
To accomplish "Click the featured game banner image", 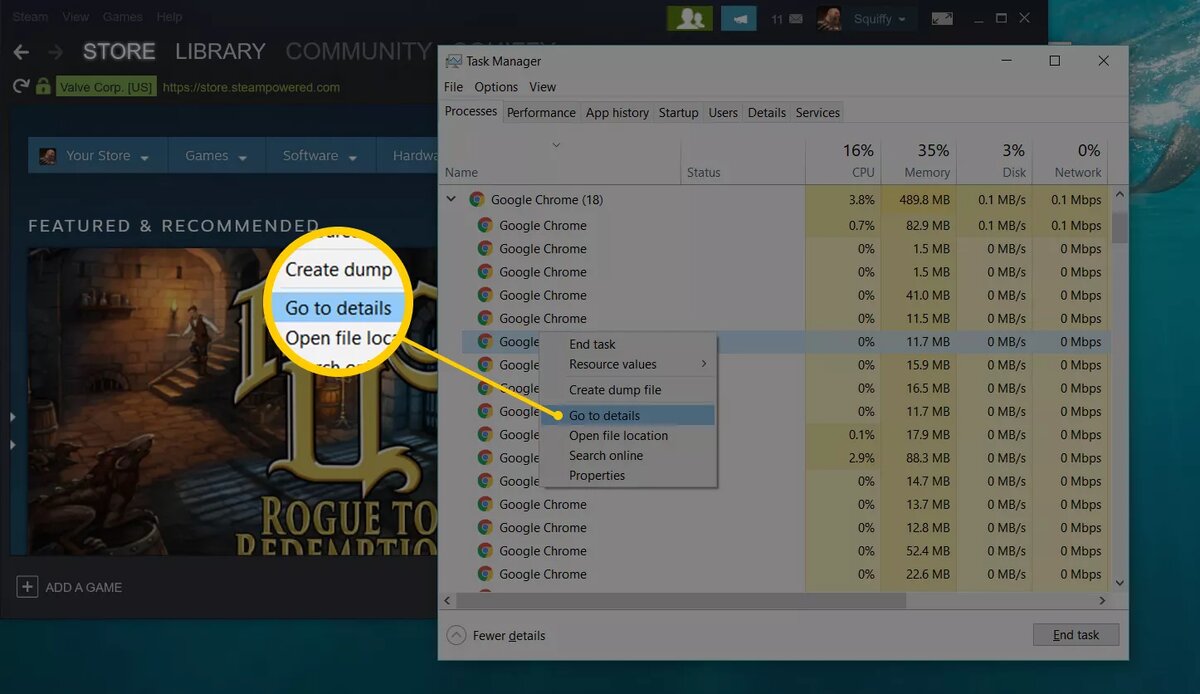I will coord(232,402).
